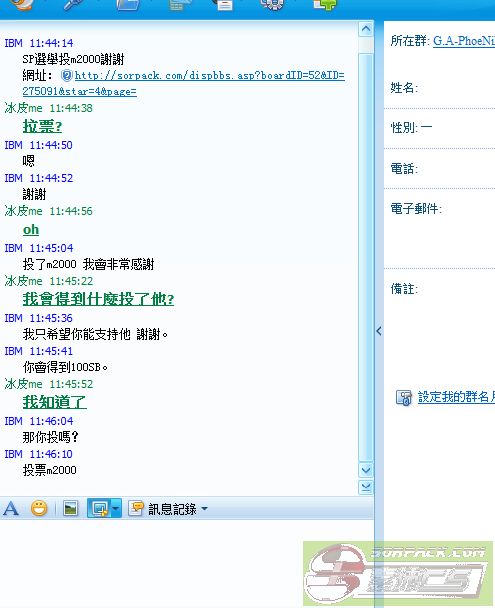Click sender header '冰皮me 11:44:38'

48,108
